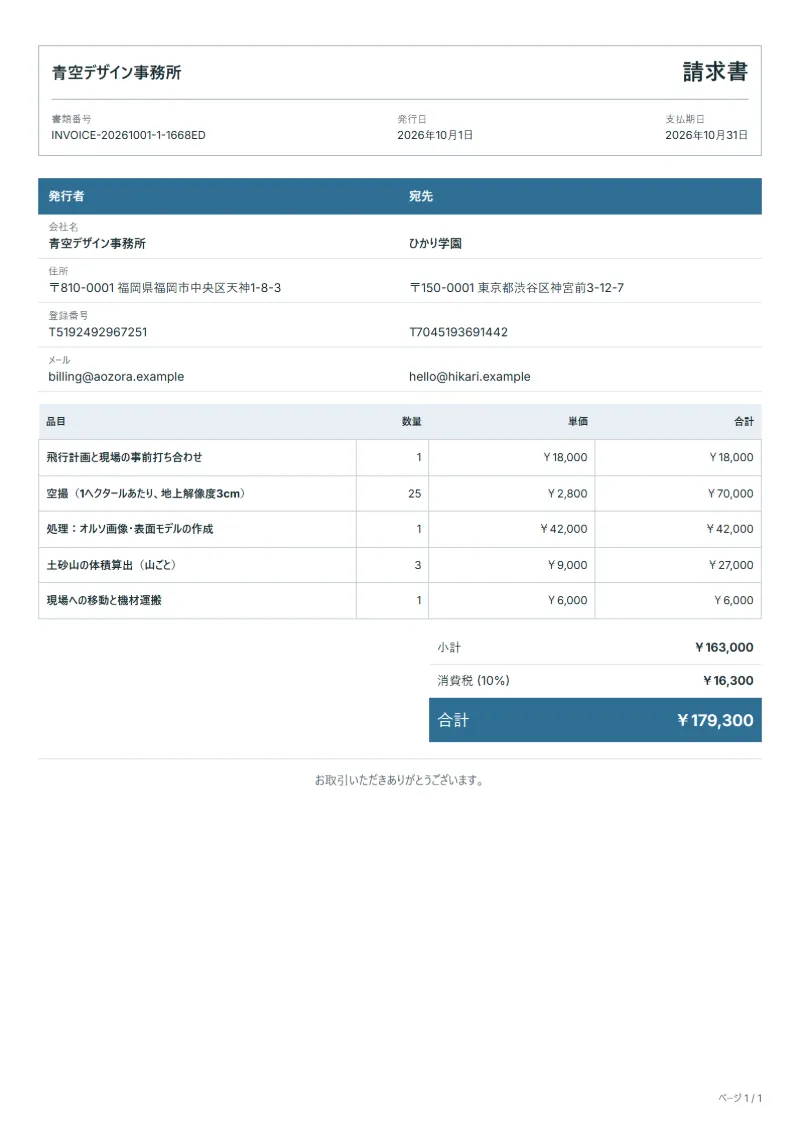
Task: Click the 数量 table header
Action: pyautogui.click(x=412, y=421)
